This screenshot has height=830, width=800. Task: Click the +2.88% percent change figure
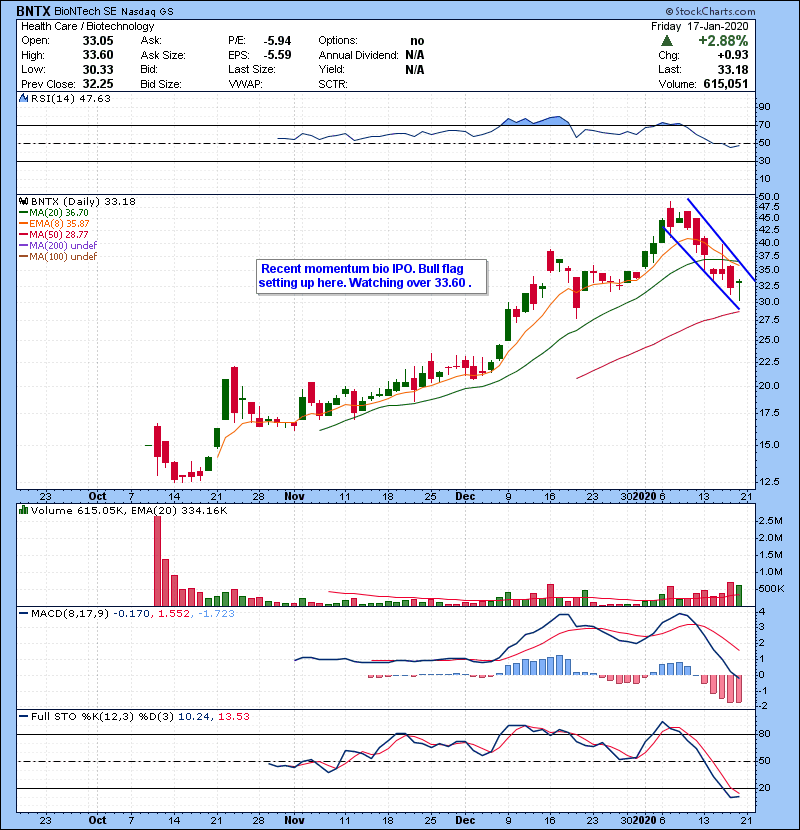click(x=723, y=41)
